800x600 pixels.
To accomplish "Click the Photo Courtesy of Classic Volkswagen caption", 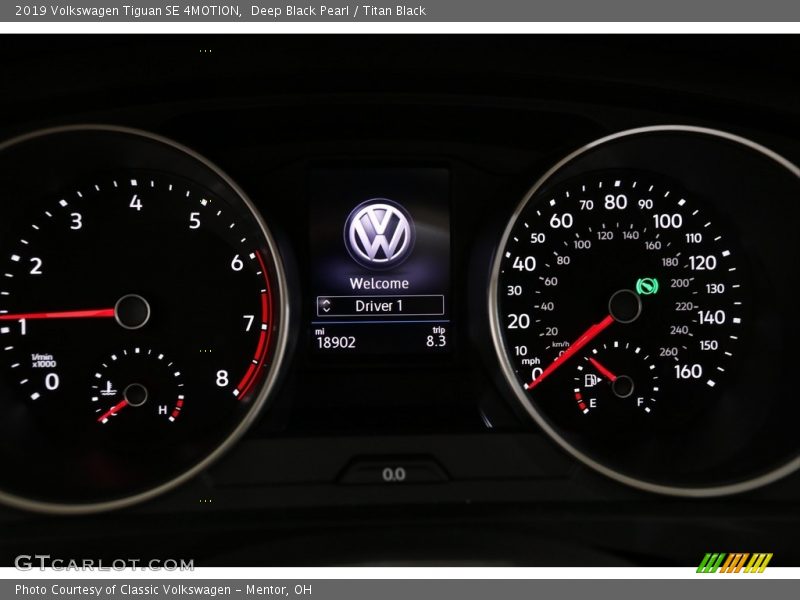I will 163,590.
